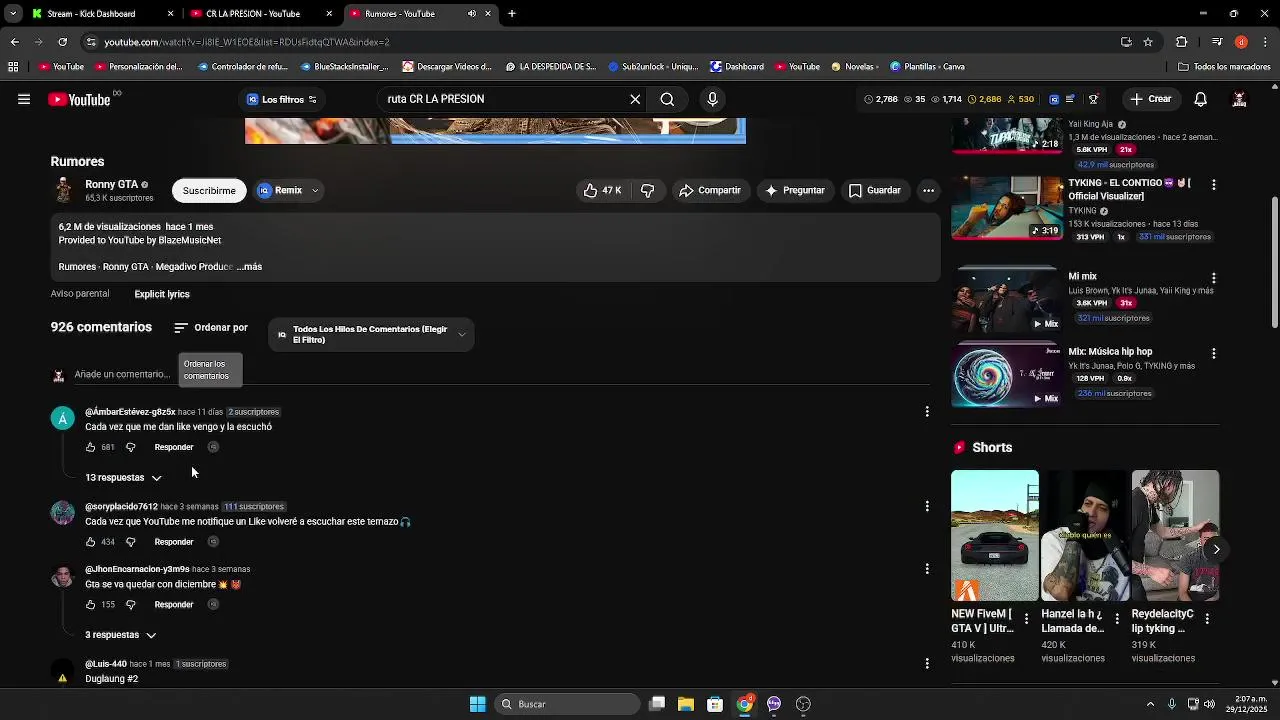1280x720 pixels.
Task: Open menu for Mi mix playlist
Action: click(1214, 278)
